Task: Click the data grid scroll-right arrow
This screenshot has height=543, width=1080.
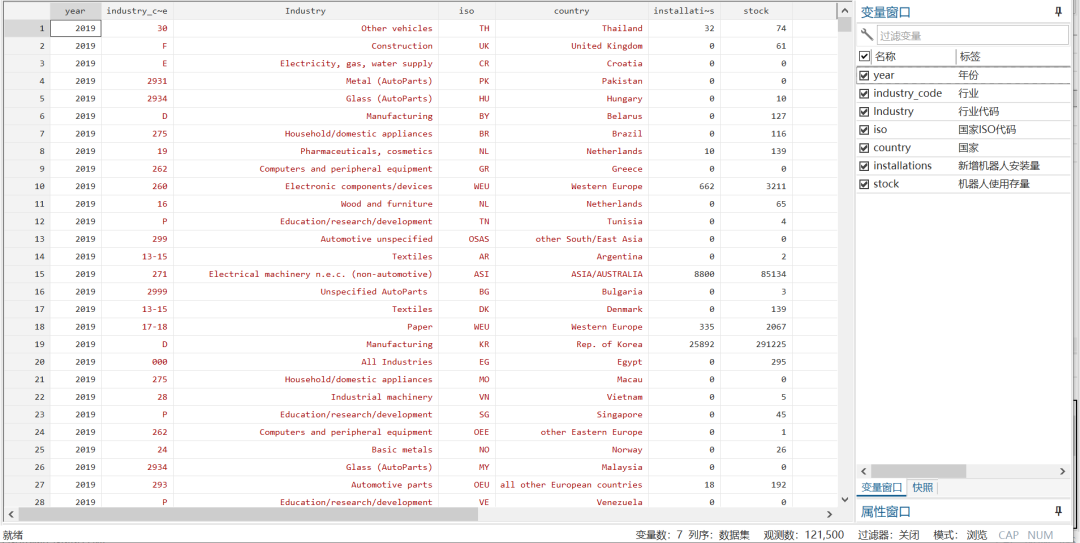Action: (830, 514)
